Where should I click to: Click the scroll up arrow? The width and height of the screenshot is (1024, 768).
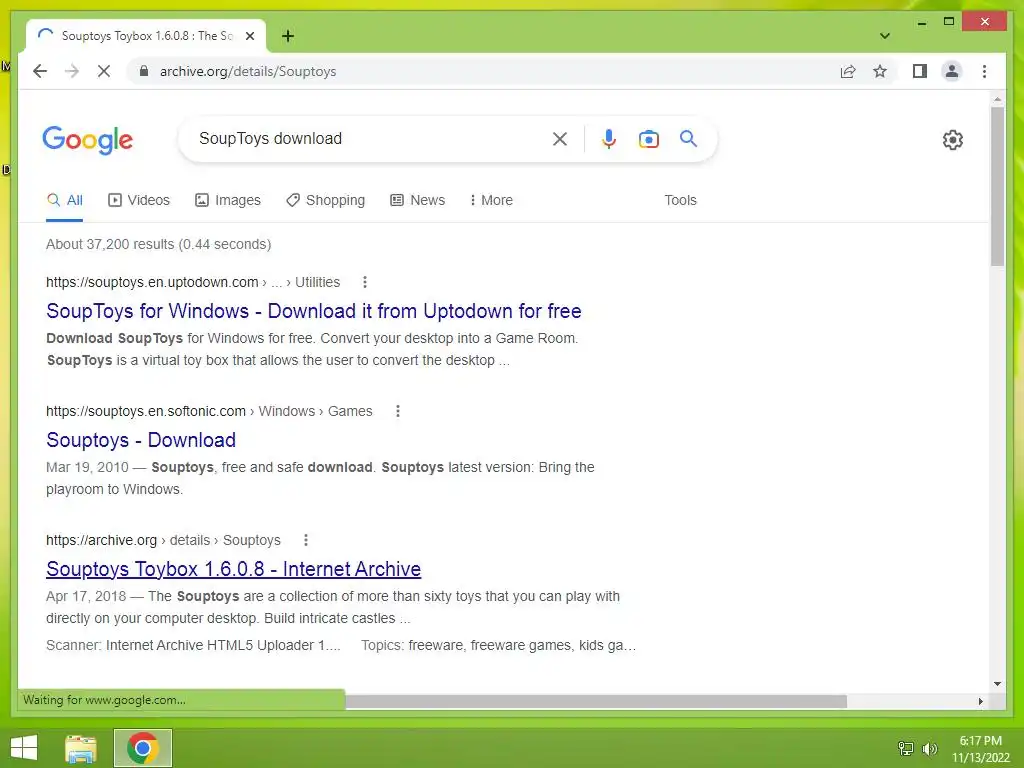(997, 100)
